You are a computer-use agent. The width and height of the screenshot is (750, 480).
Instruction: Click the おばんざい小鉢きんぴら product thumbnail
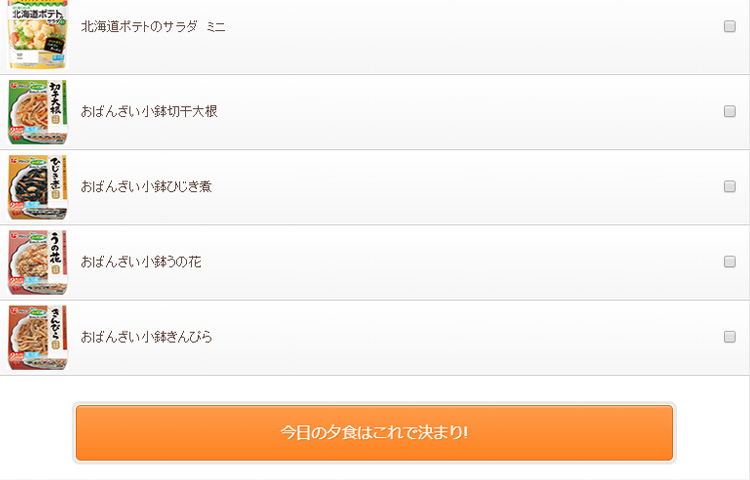pyautogui.click(x=37, y=338)
